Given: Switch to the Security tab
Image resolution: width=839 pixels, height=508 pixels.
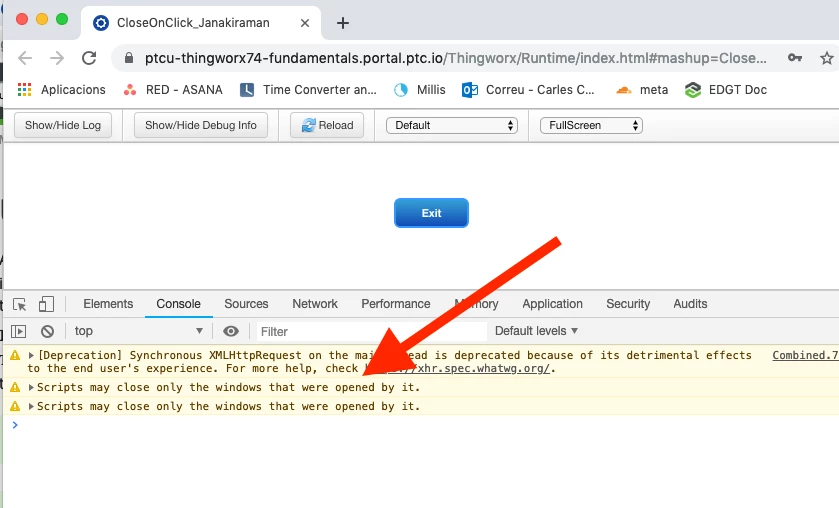Looking at the screenshot, I should (x=628, y=304).
